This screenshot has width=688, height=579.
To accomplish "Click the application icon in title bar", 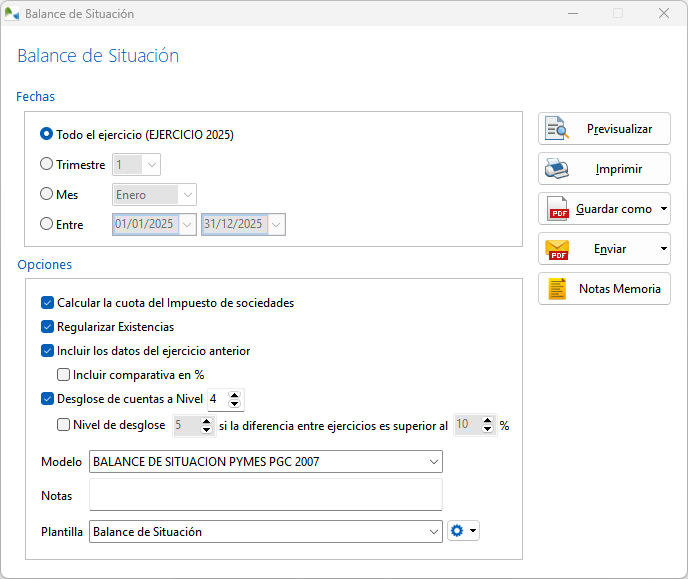I will [12, 14].
